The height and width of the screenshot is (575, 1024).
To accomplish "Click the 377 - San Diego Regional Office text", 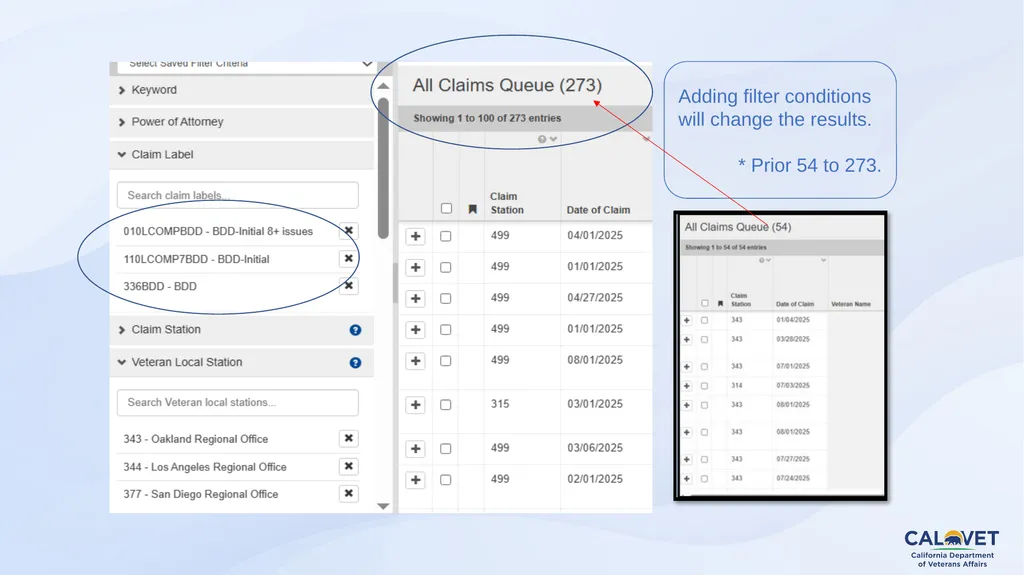I will 200,494.
